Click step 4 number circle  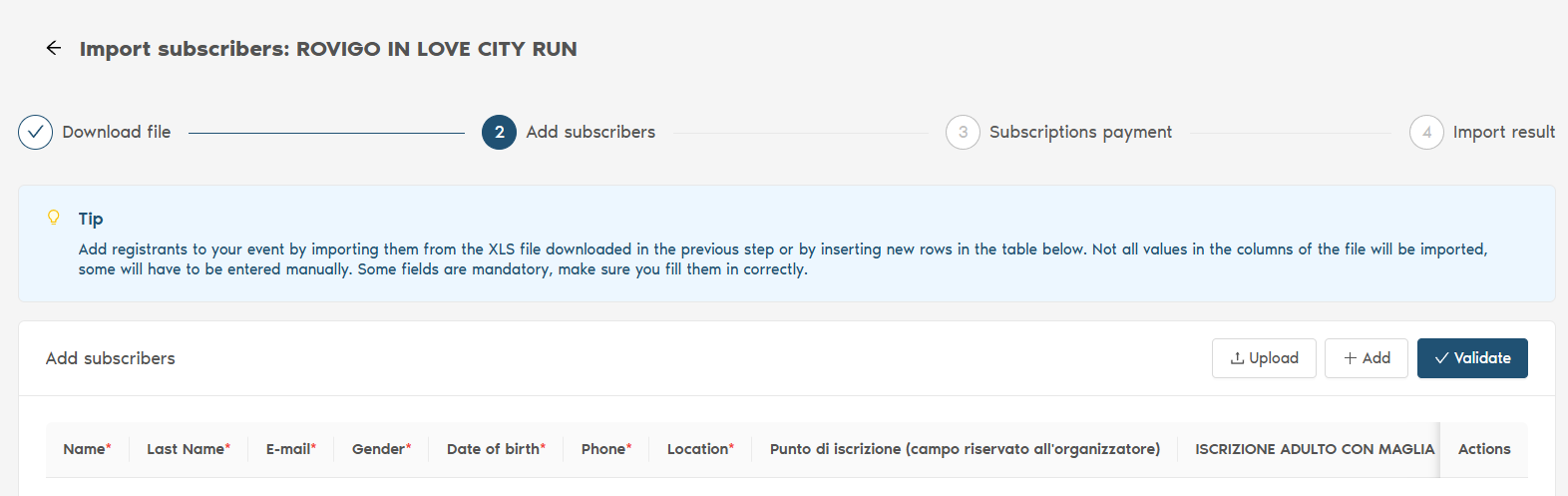(x=1426, y=132)
